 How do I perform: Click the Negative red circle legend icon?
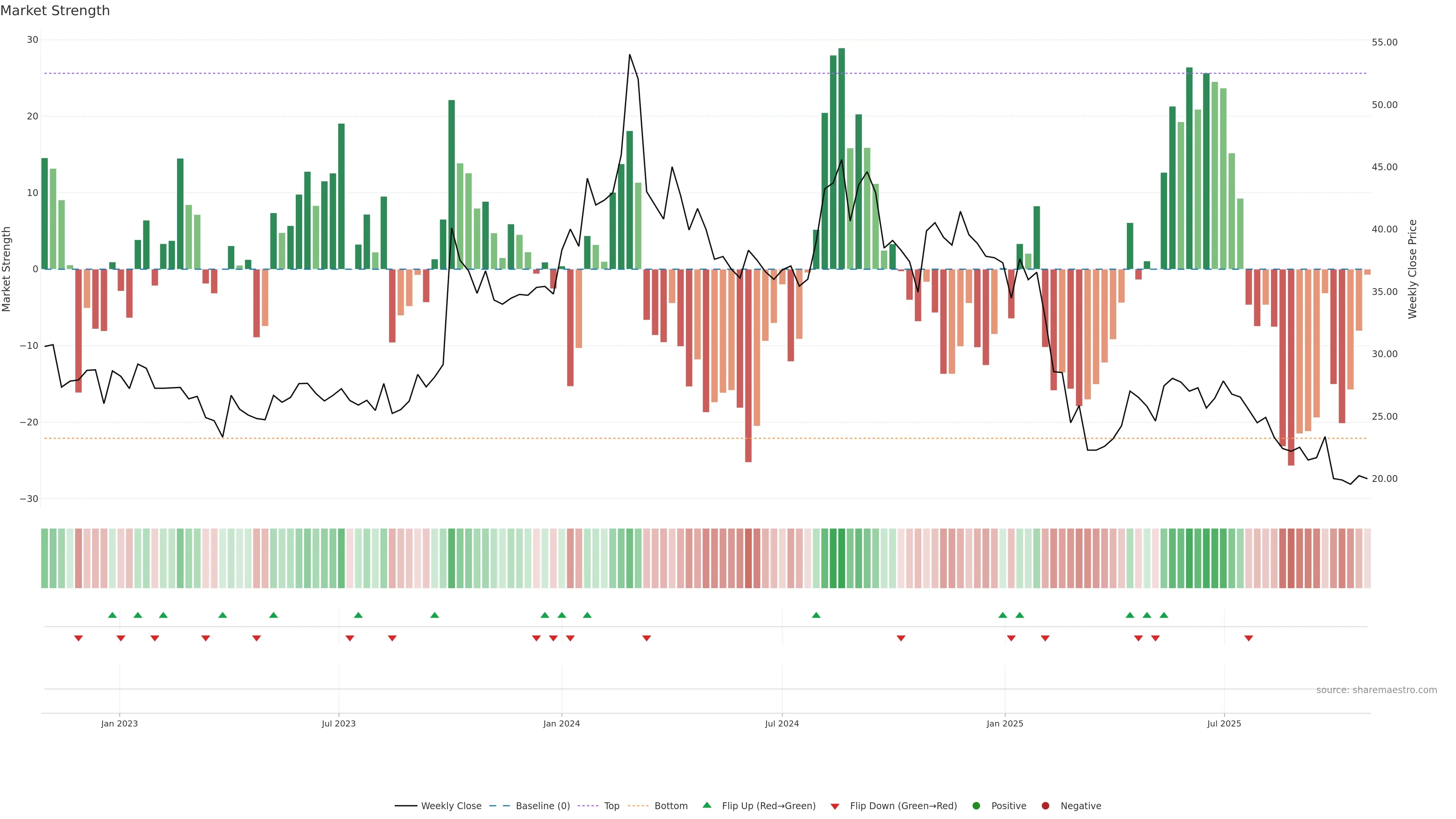point(1045,806)
